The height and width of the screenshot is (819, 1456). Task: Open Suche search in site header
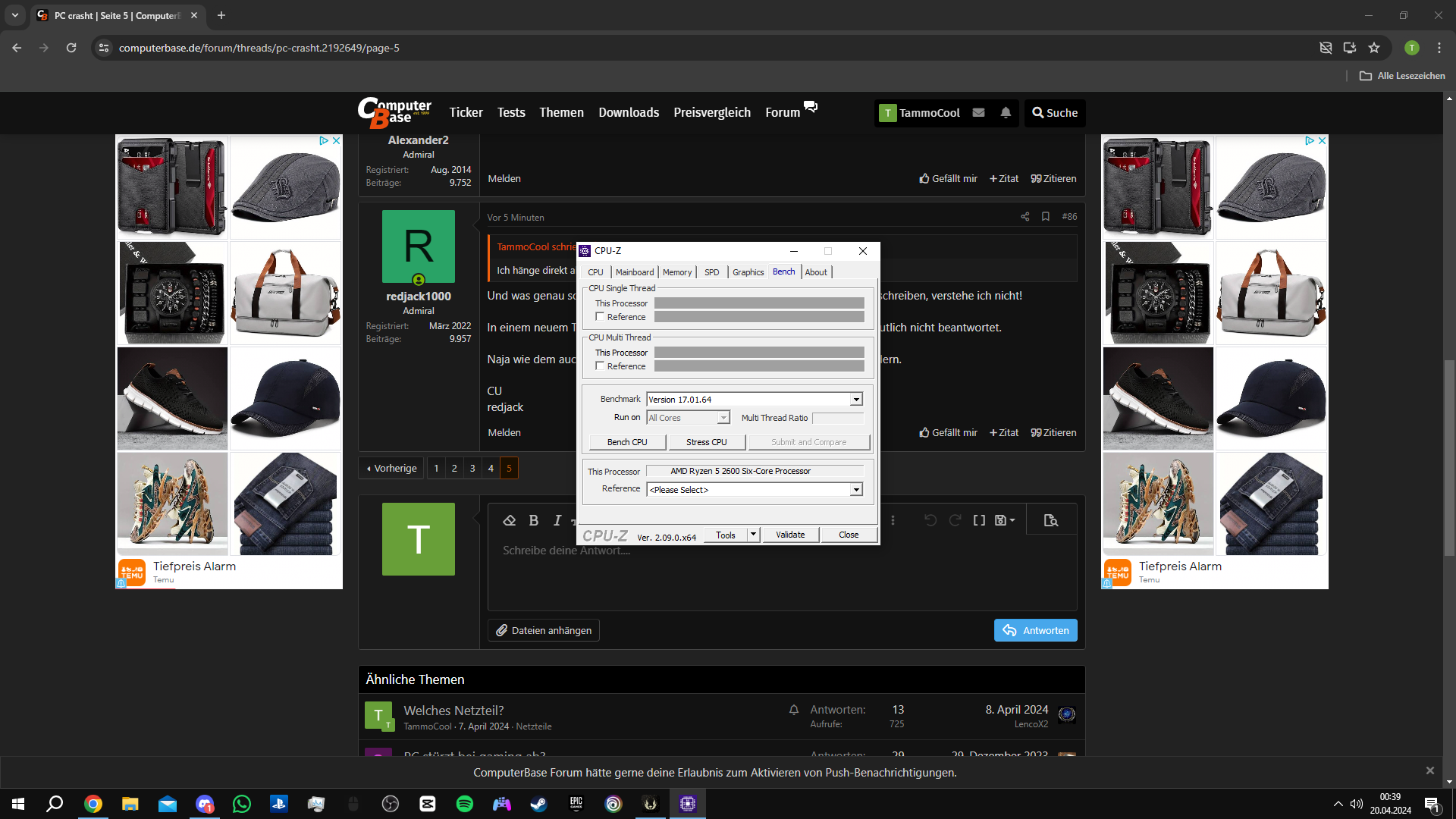click(1055, 113)
